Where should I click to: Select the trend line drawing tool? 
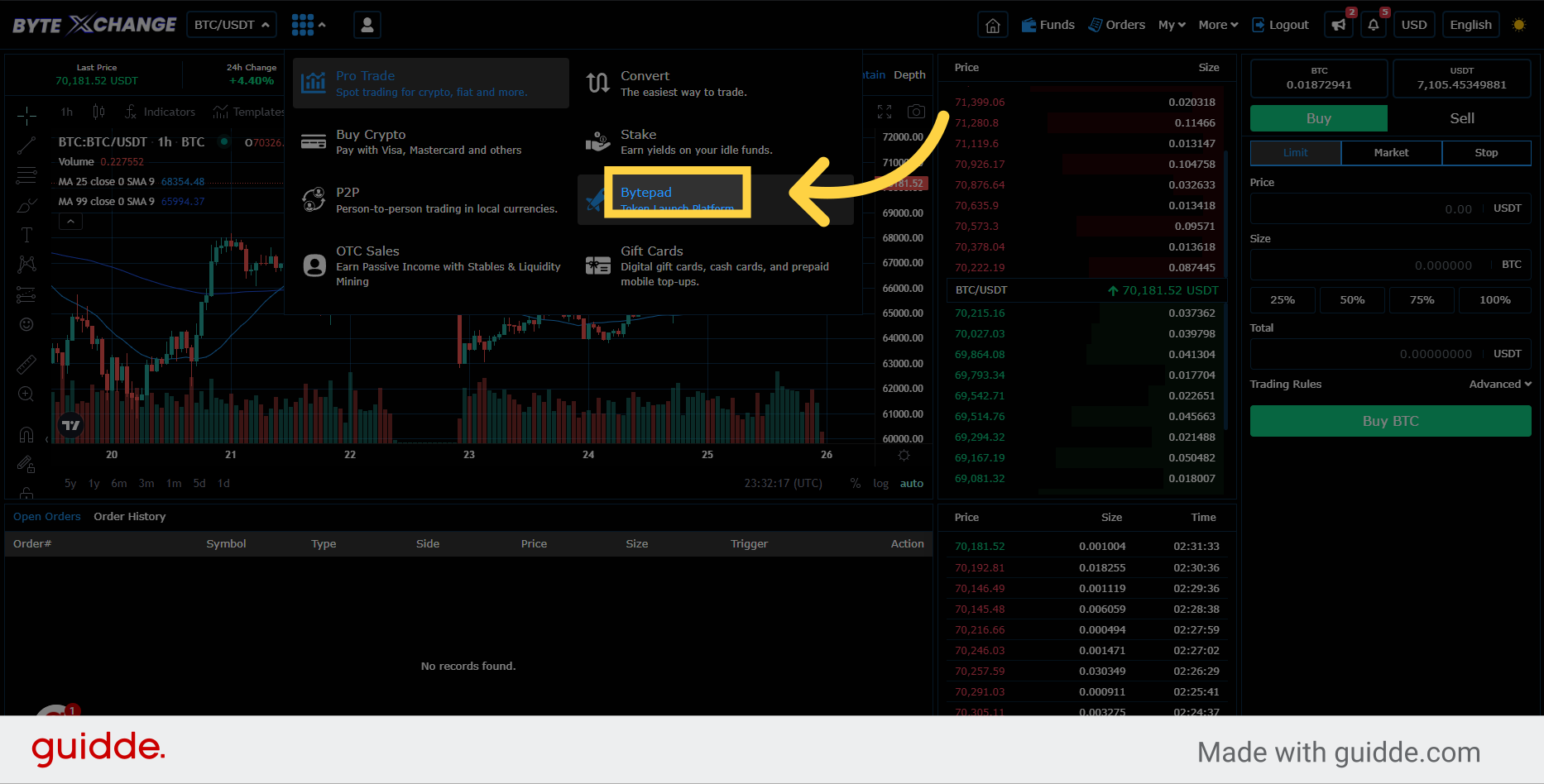(x=26, y=146)
